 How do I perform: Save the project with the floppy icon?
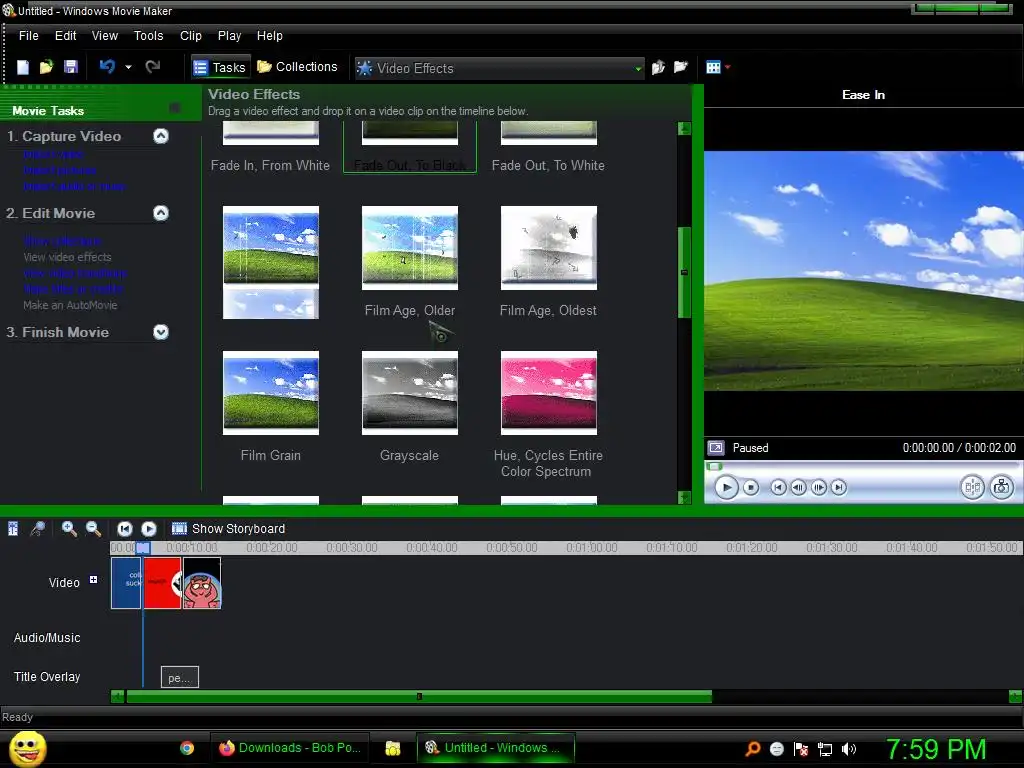tap(71, 67)
